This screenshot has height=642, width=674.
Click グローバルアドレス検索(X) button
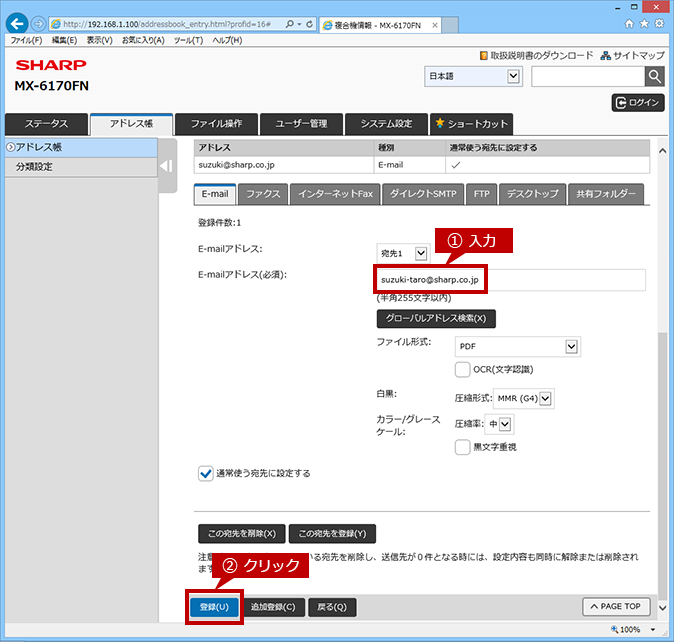tap(436, 319)
